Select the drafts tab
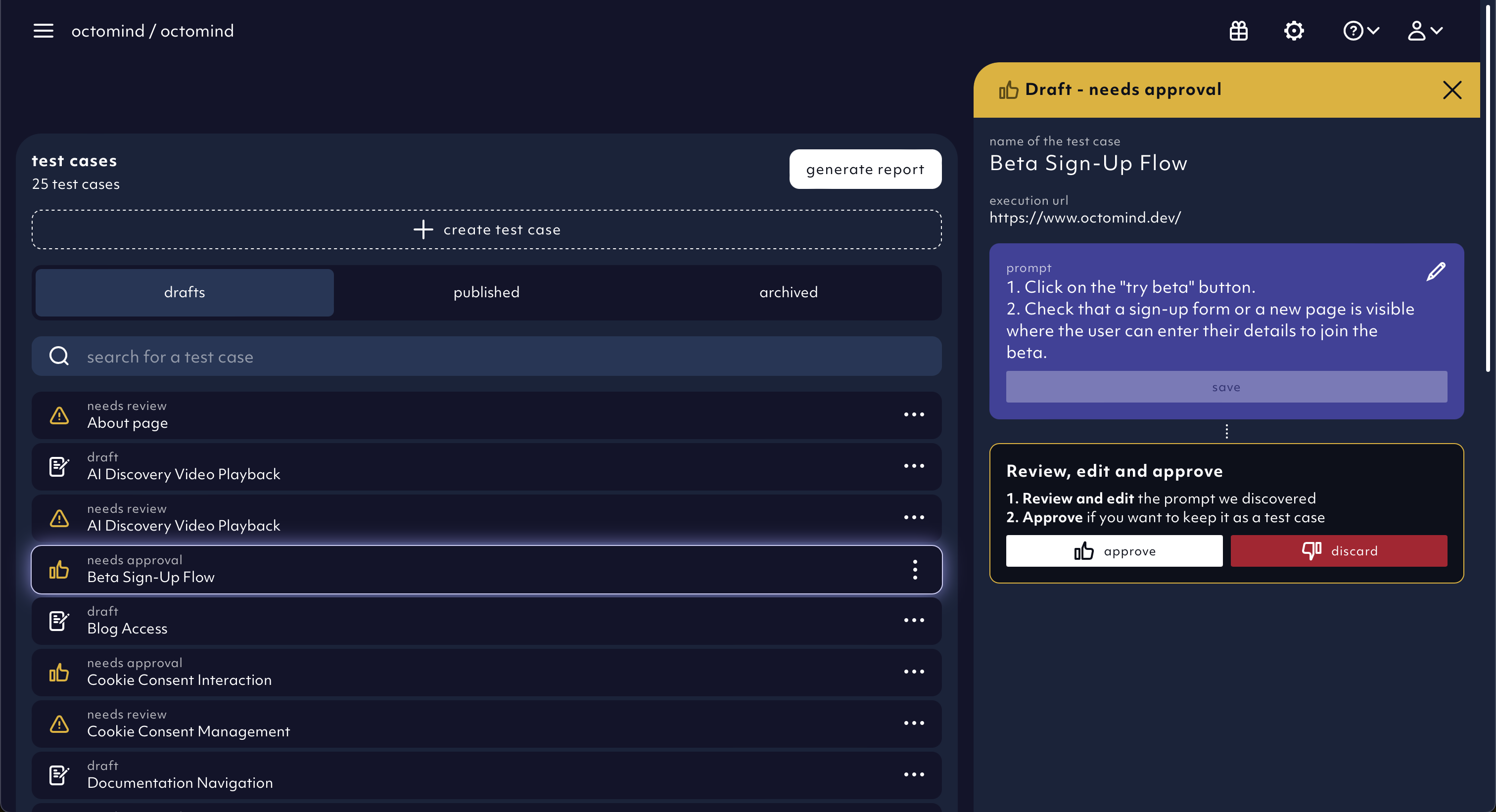The width and height of the screenshot is (1496, 812). pyautogui.click(x=185, y=292)
